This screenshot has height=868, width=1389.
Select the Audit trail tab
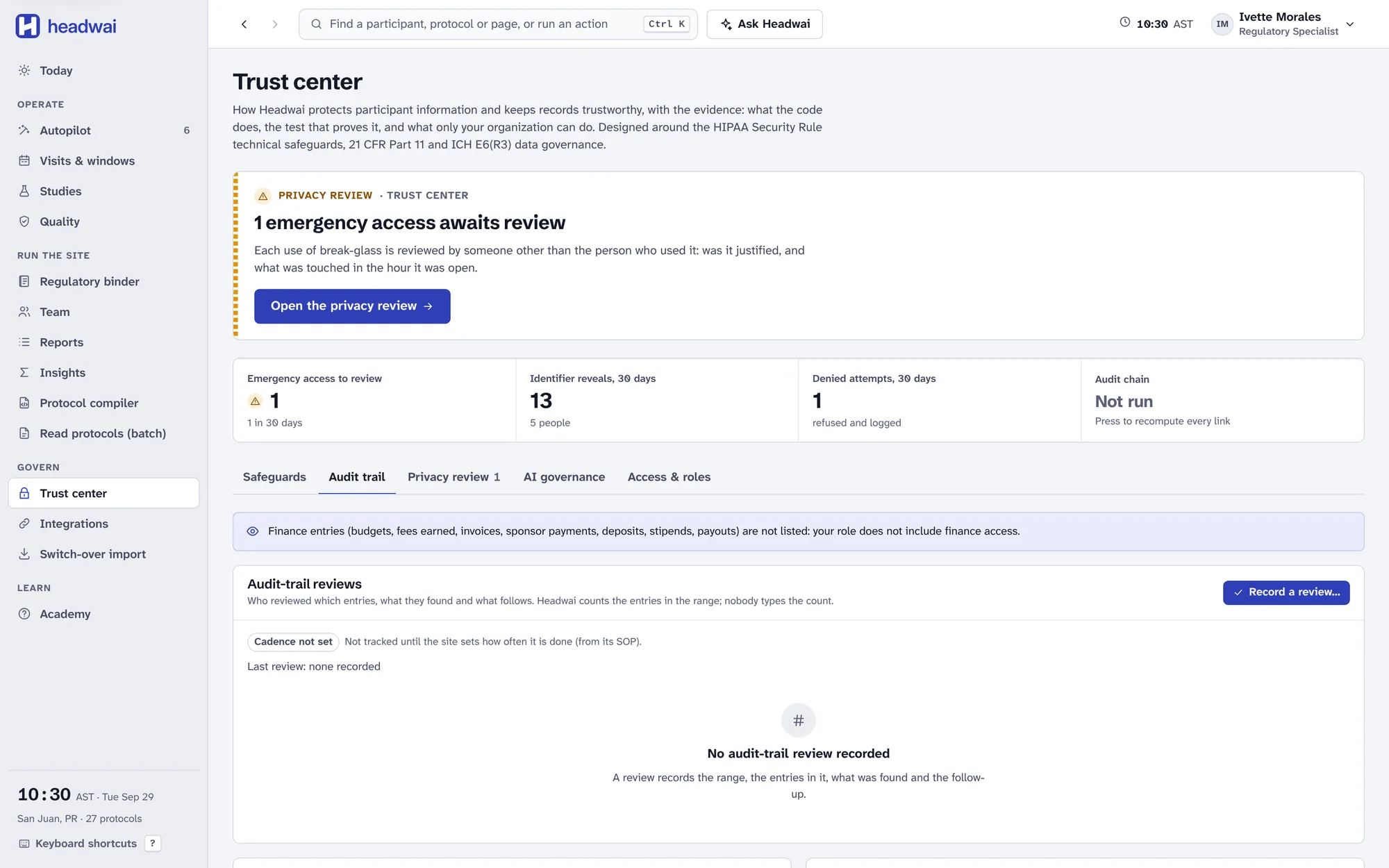(x=357, y=477)
